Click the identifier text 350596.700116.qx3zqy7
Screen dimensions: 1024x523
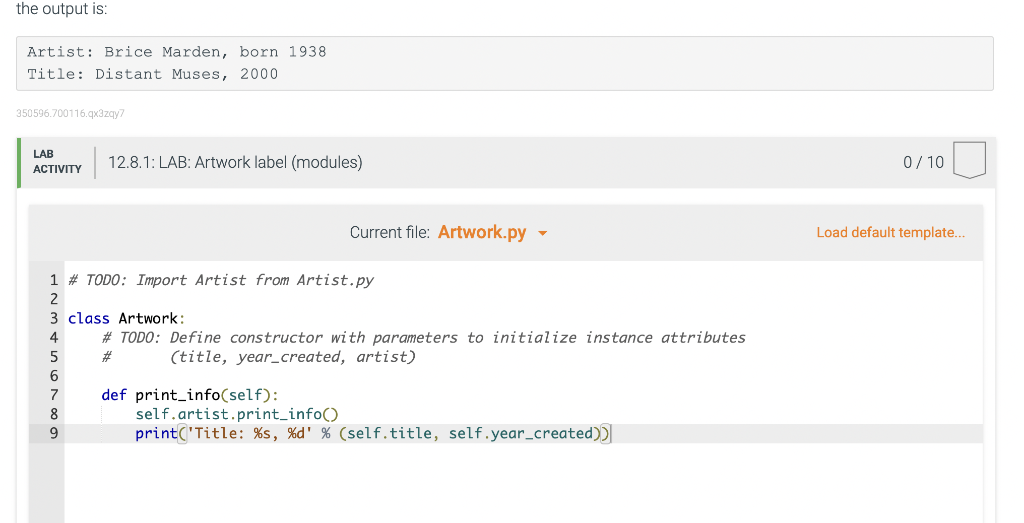(x=70, y=114)
